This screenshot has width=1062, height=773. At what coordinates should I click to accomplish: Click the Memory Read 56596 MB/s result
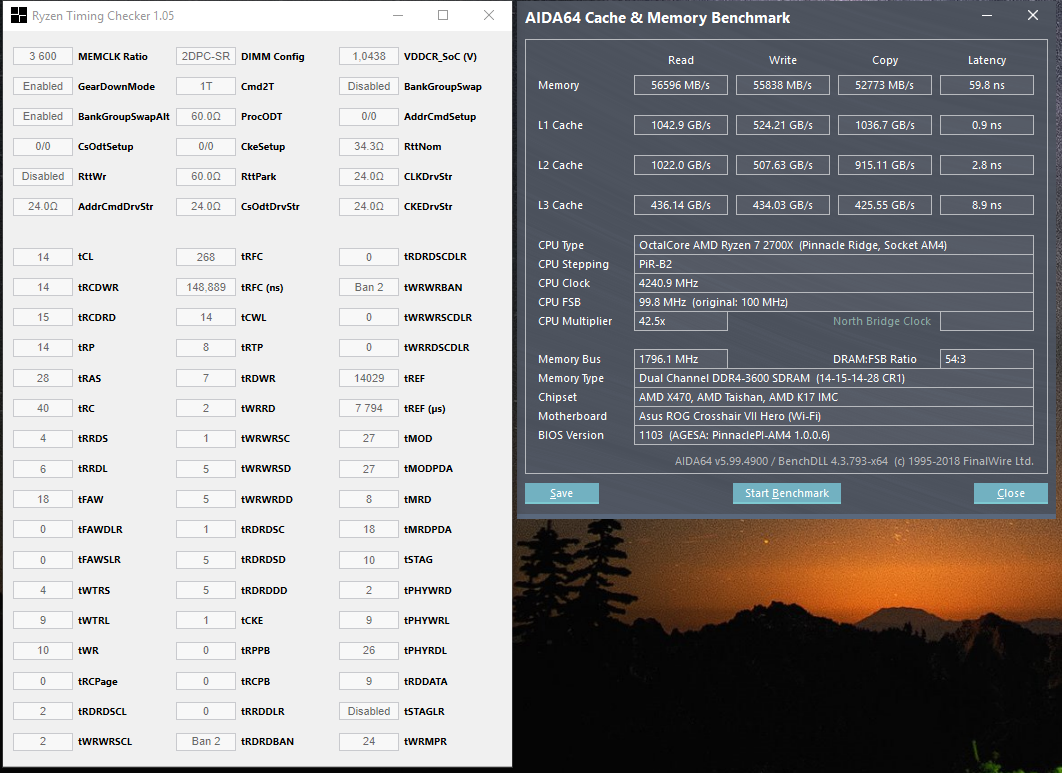(681, 85)
